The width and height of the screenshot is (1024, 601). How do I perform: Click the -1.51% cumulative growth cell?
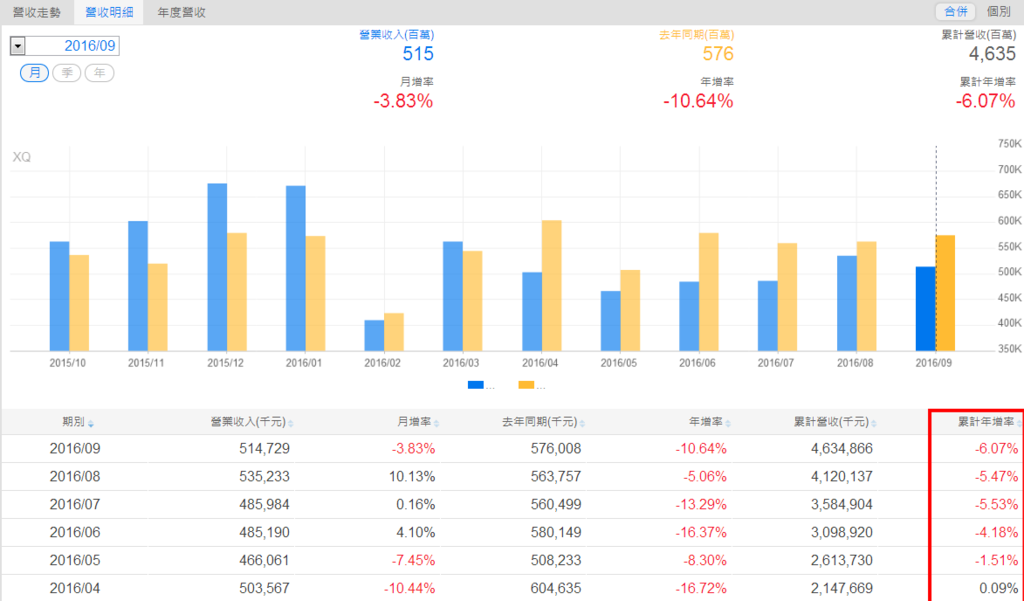pyautogui.click(x=996, y=560)
